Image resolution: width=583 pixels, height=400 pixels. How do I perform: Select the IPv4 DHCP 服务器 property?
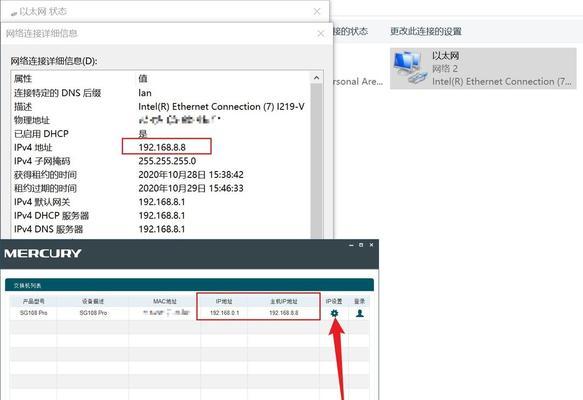click(x=51, y=216)
